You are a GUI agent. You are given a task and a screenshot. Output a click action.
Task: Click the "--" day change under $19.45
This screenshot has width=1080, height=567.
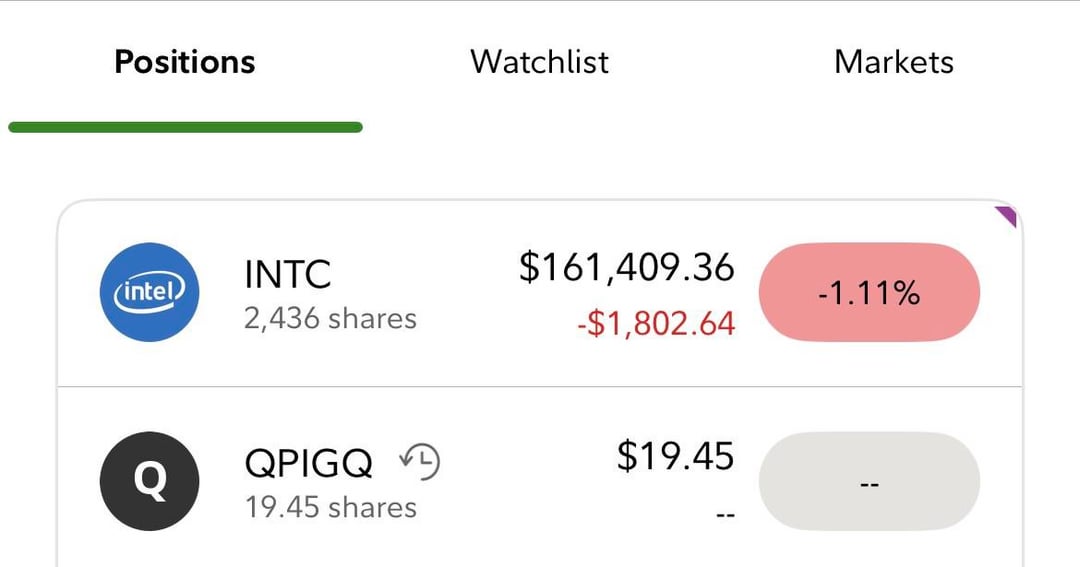(x=725, y=513)
